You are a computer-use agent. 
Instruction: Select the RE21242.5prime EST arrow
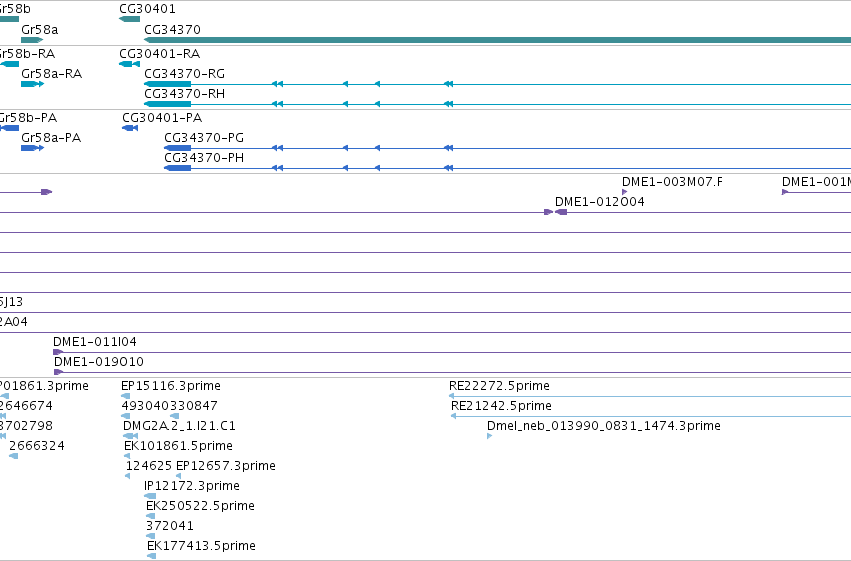(x=454, y=416)
